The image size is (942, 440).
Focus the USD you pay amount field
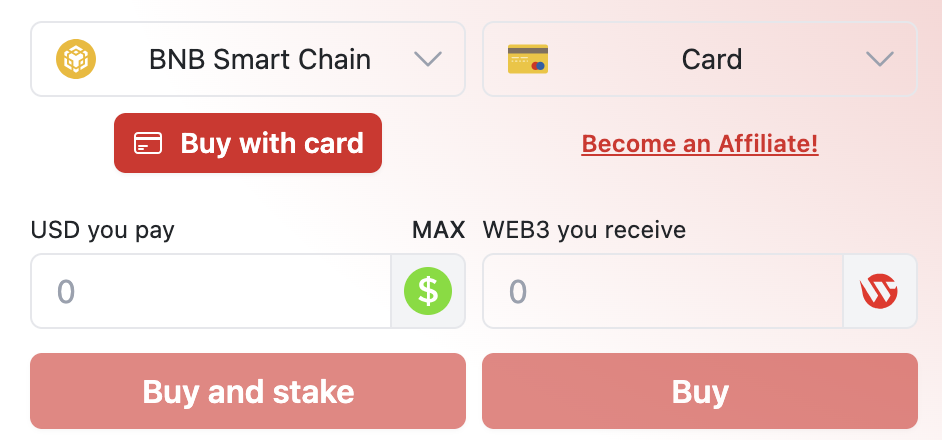pyautogui.click(x=211, y=291)
